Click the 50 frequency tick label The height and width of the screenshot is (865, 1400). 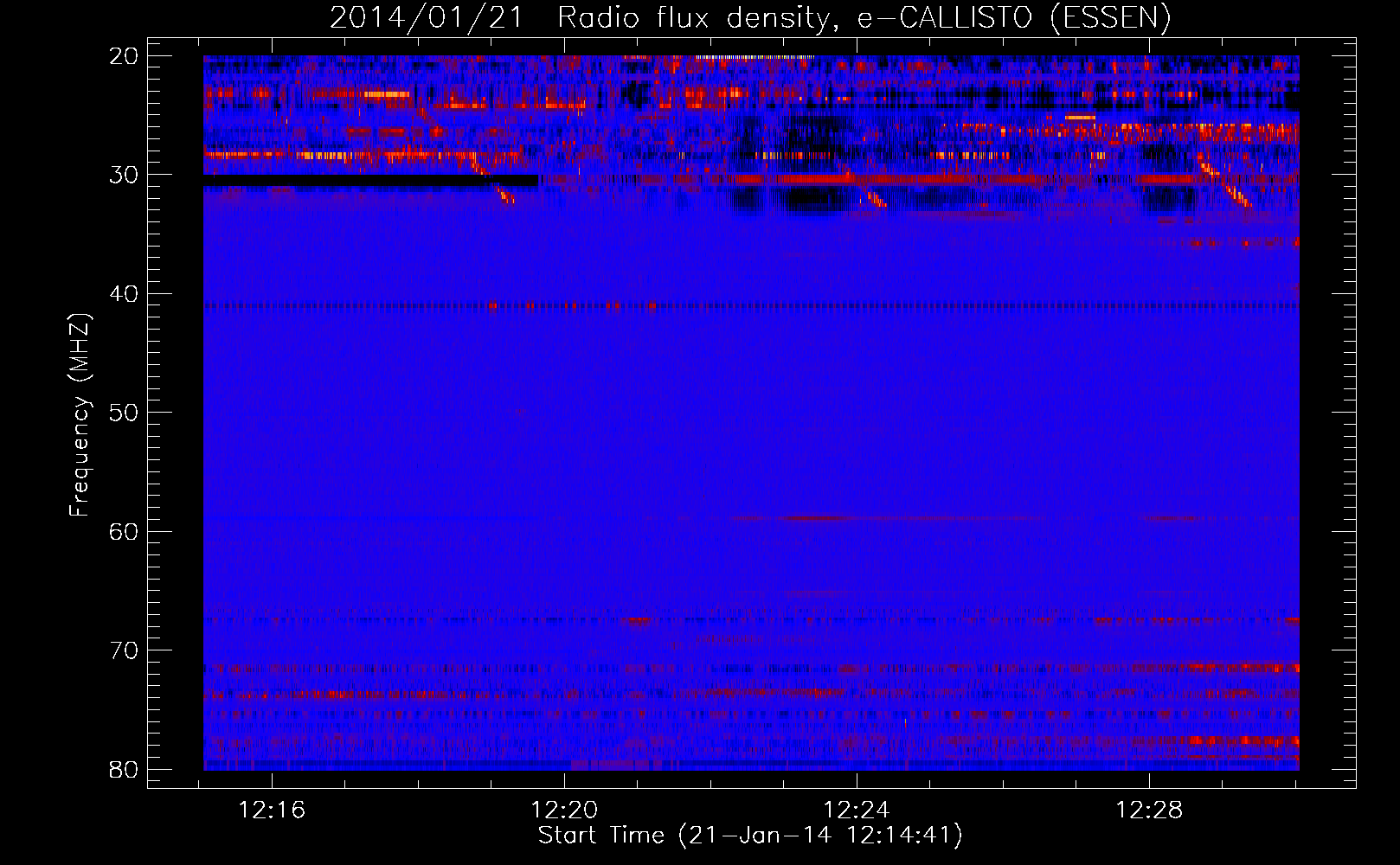[x=124, y=413]
